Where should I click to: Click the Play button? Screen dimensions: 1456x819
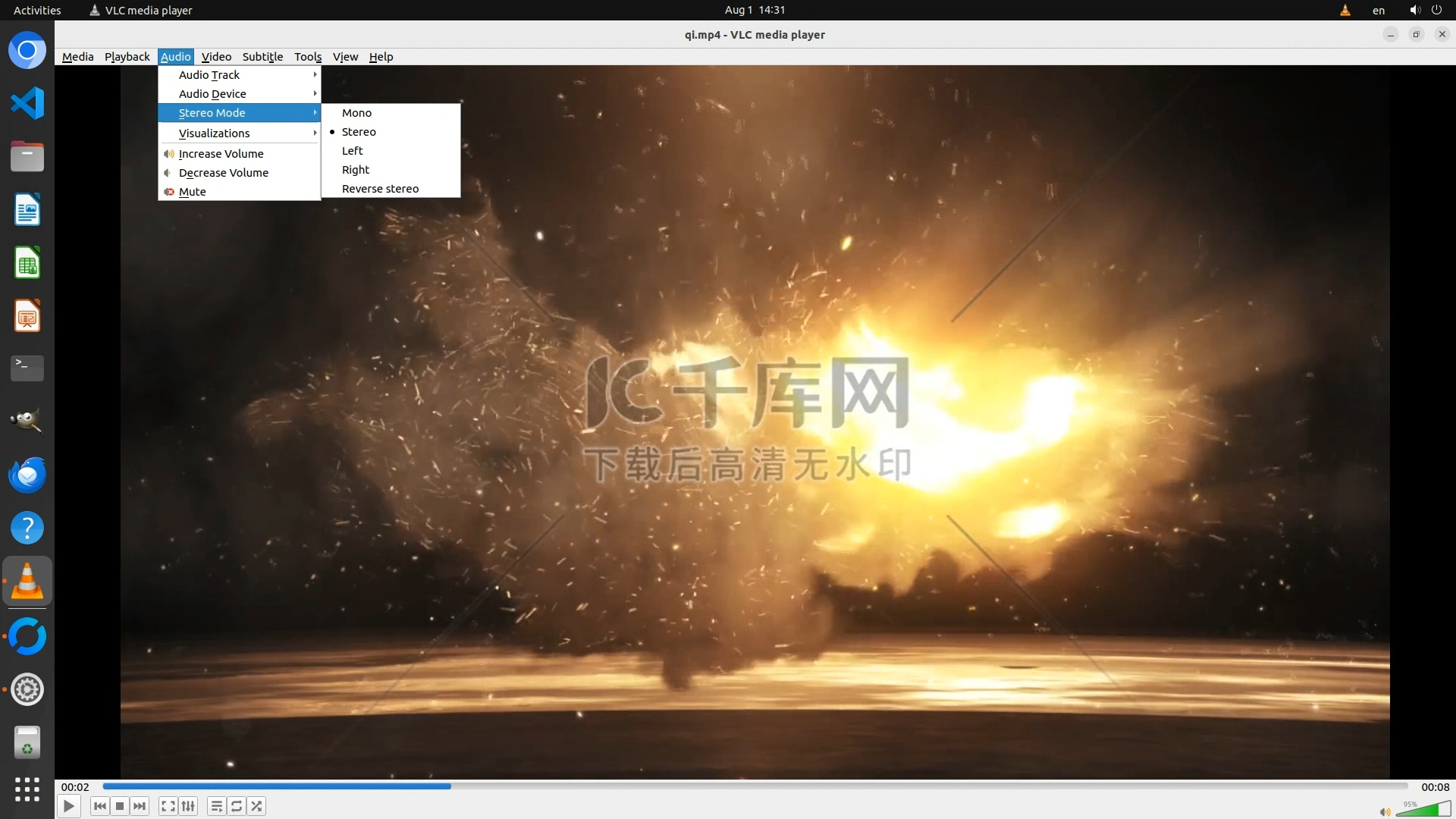(68, 806)
